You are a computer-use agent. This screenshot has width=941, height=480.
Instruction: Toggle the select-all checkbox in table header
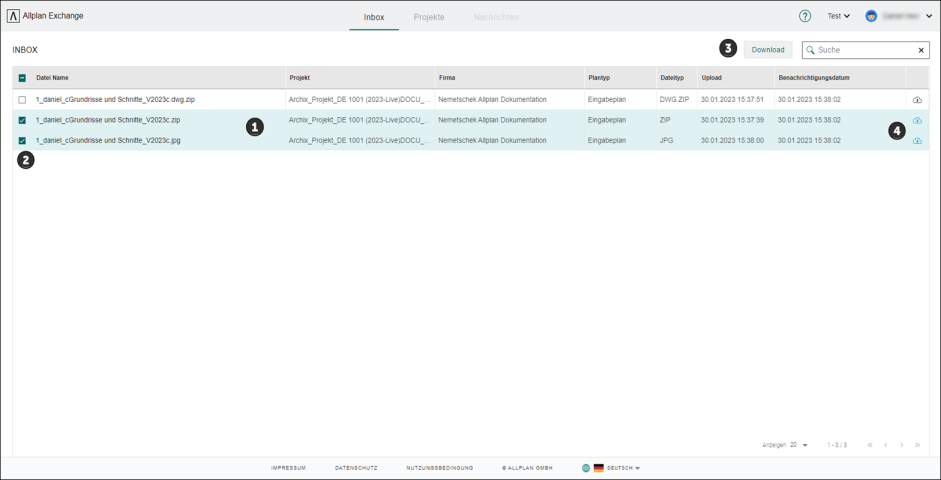[x=22, y=78]
